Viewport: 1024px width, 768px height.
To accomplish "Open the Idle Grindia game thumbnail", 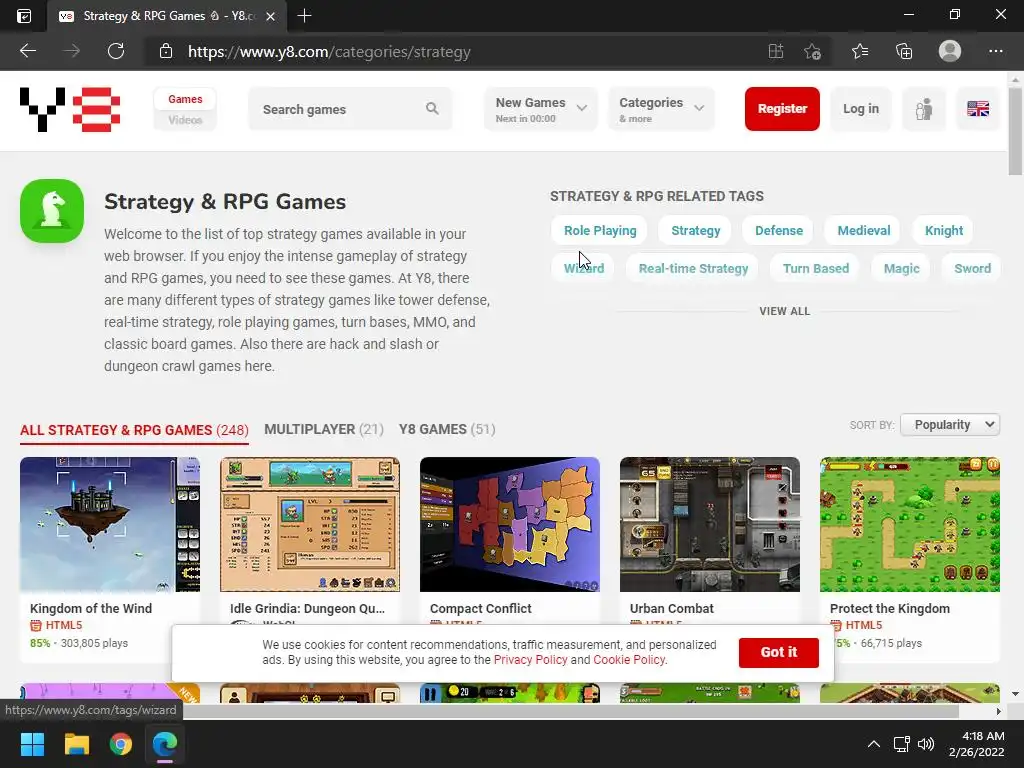I will pos(310,524).
